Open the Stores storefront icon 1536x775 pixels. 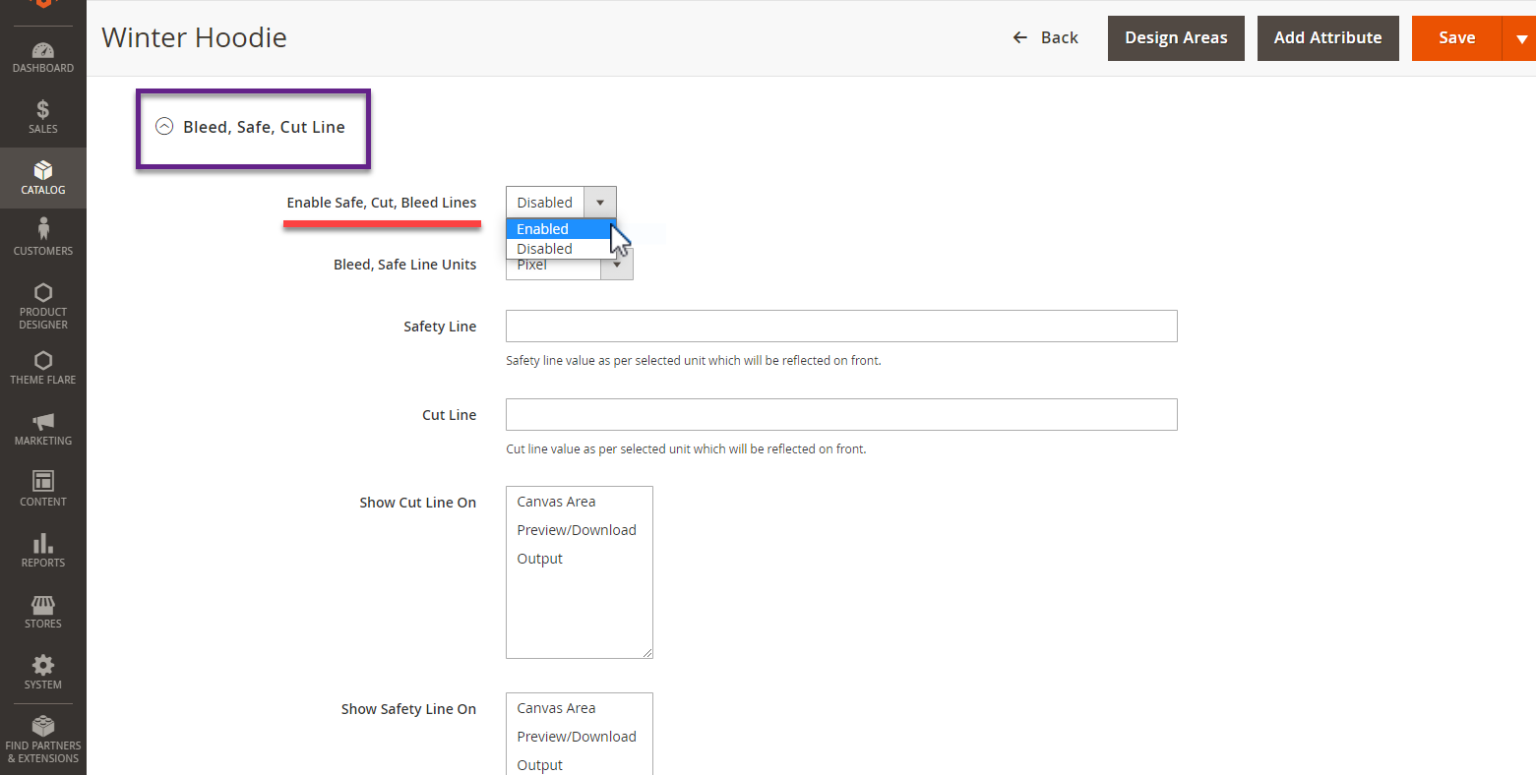[43, 605]
